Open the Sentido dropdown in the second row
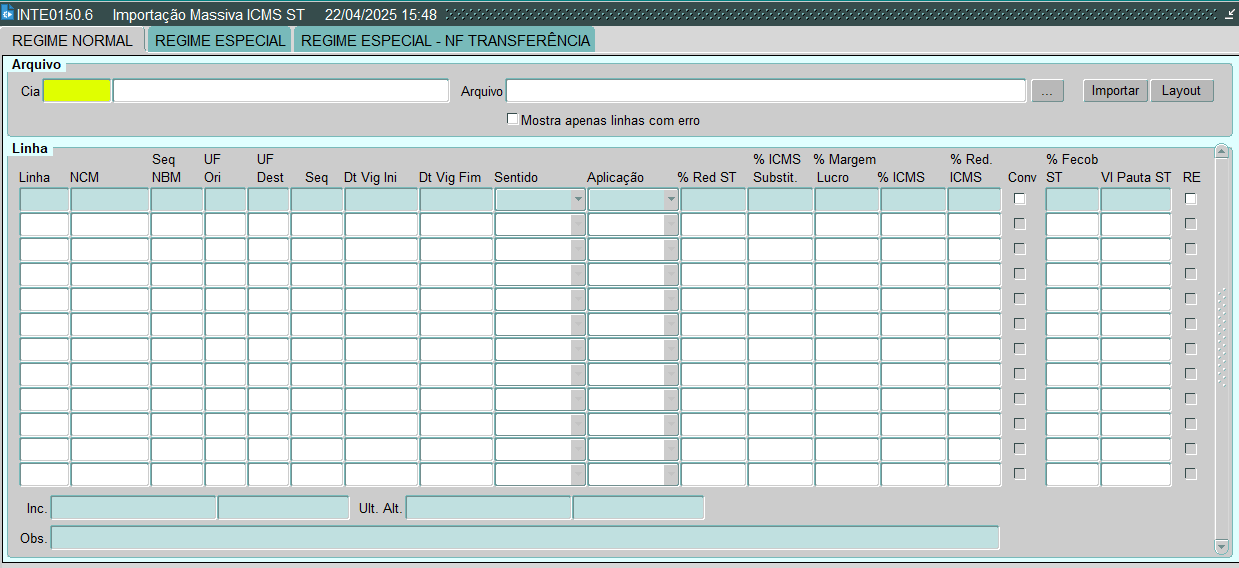 (577, 225)
